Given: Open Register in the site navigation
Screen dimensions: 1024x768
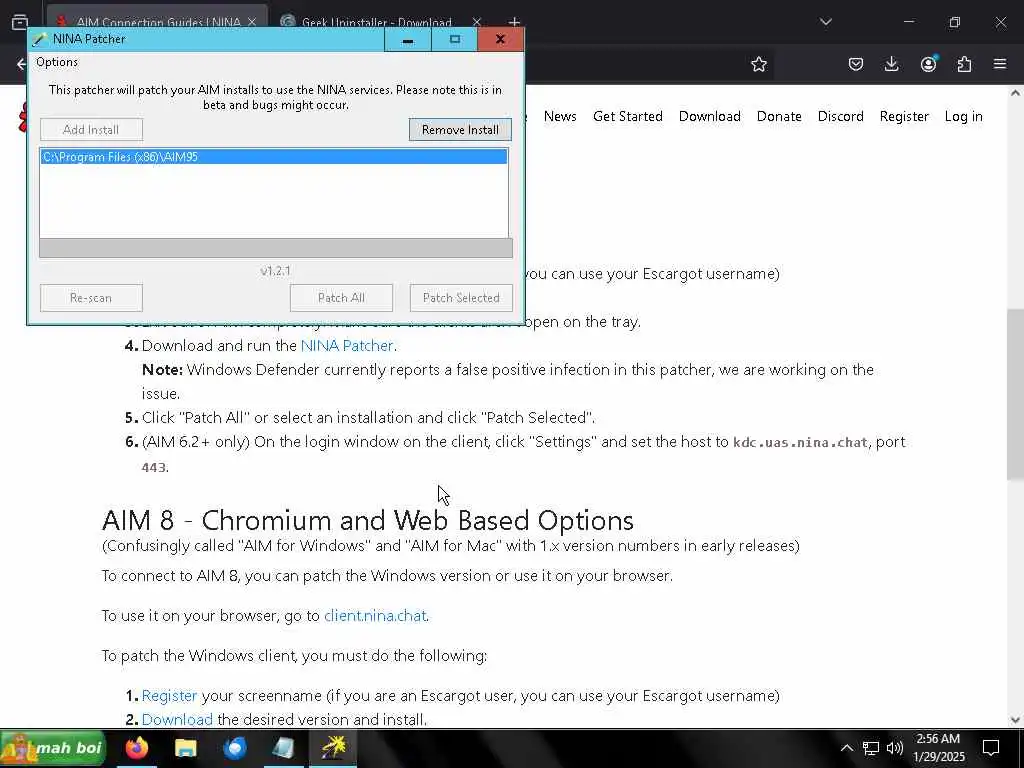Looking at the screenshot, I should click(x=904, y=116).
